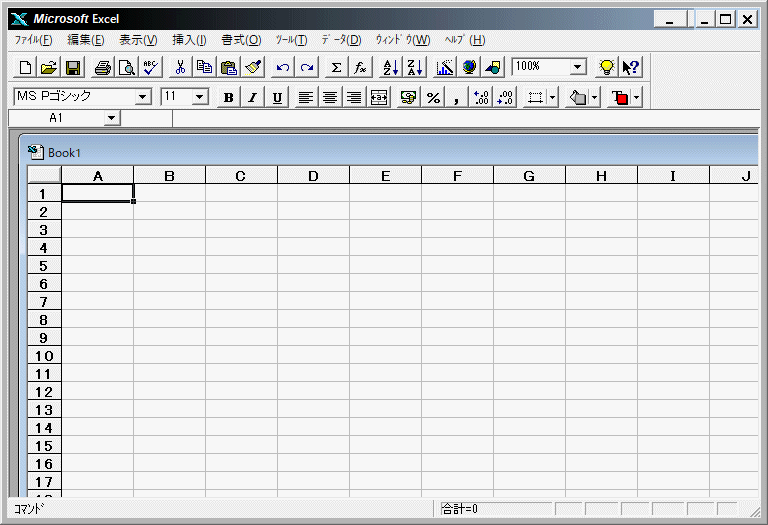Viewport: 768px width, 525px height.
Task: Expand the Borders dropdown arrow
Action: click(552, 97)
